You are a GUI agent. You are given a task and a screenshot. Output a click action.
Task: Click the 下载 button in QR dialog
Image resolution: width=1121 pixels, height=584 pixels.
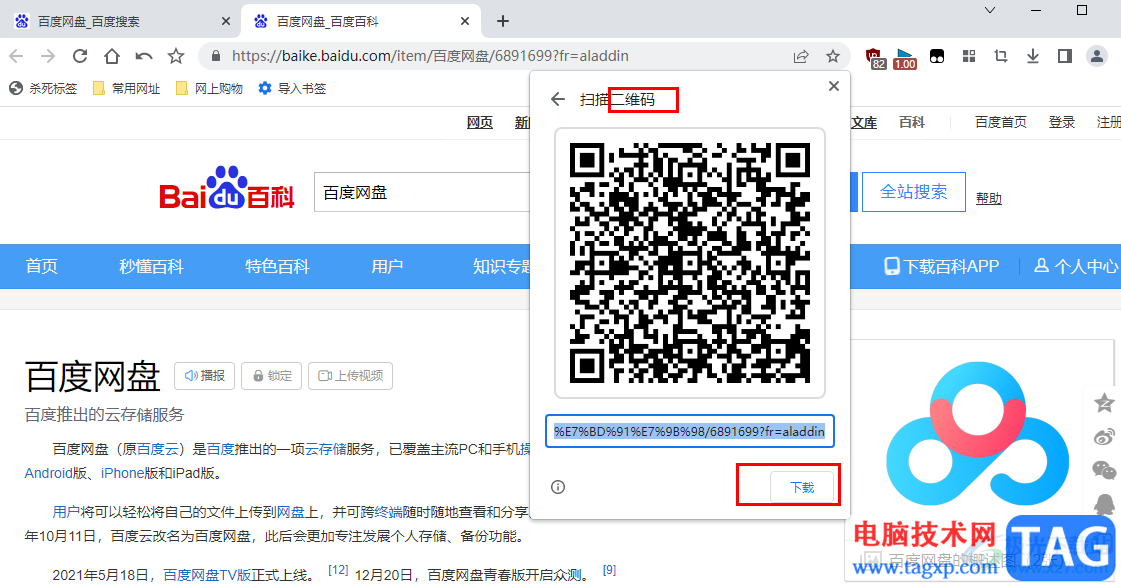(x=802, y=488)
